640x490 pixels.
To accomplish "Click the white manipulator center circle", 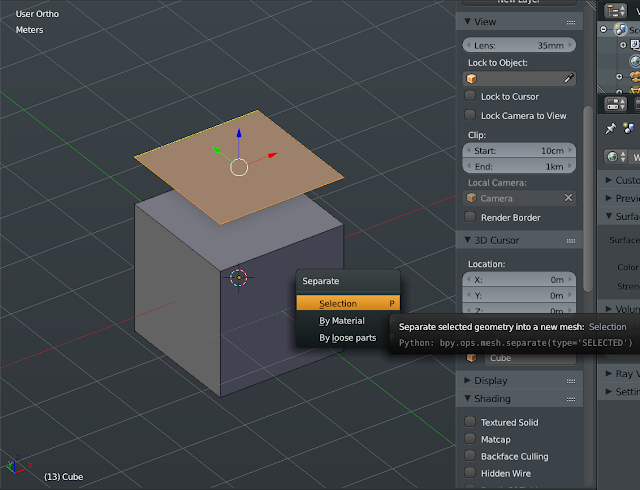I will (x=239, y=167).
